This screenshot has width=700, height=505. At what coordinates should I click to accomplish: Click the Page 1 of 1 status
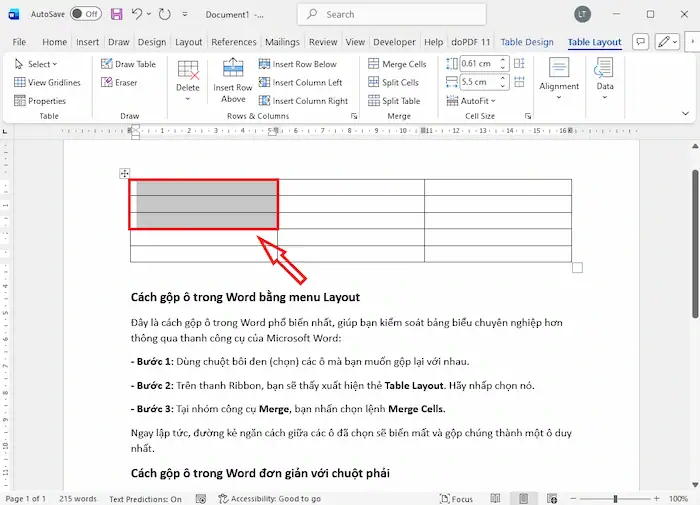[x=25, y=499]
